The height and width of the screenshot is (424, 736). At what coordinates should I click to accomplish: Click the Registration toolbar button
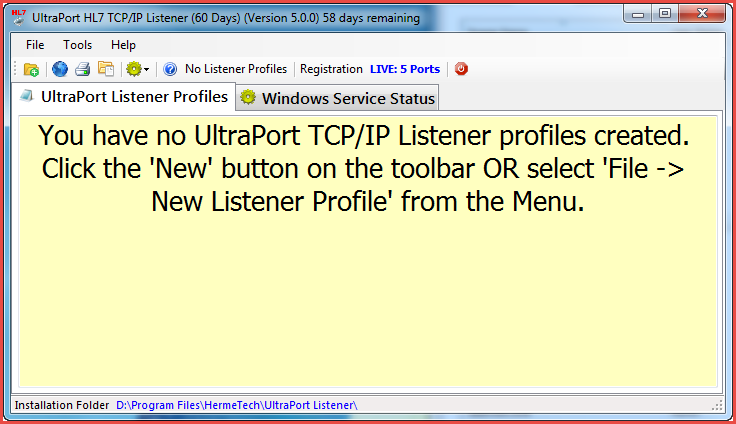pos(331,69)
